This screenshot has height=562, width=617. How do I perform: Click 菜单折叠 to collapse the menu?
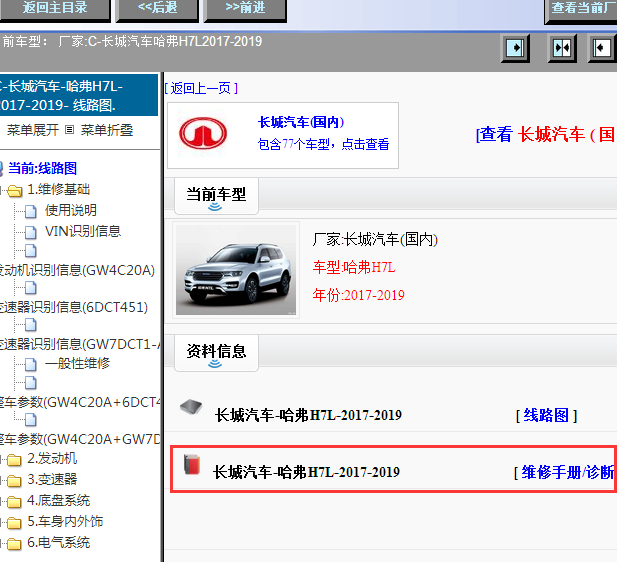point(107,130)
